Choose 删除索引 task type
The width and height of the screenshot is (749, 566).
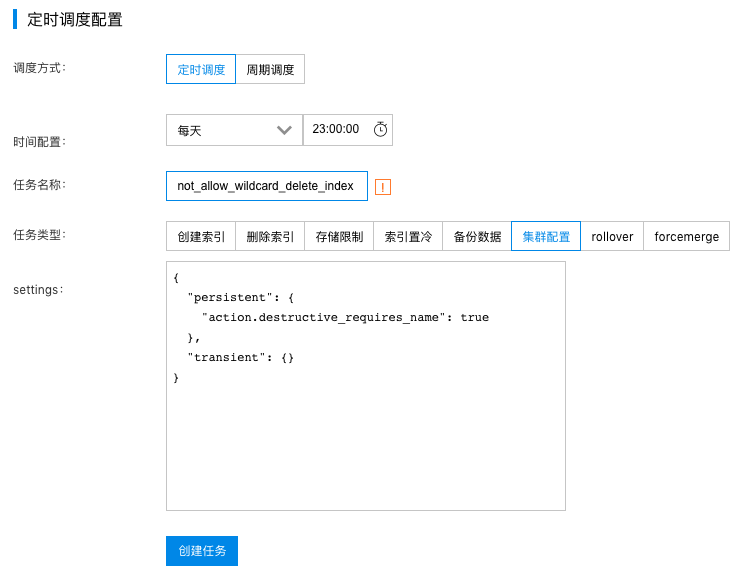pos(270,236)
